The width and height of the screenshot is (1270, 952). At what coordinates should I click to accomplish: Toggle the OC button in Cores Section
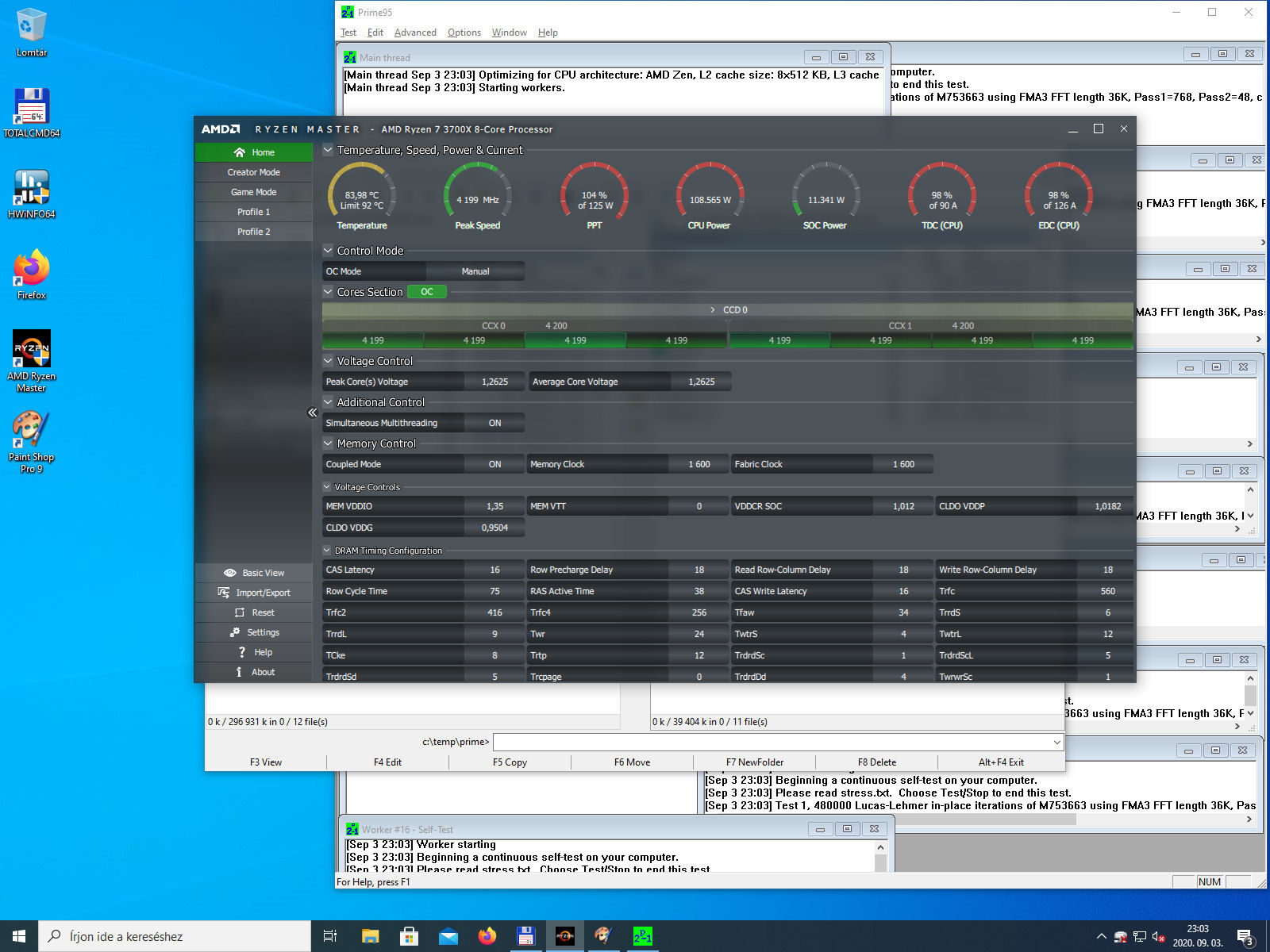pos(427,292)
